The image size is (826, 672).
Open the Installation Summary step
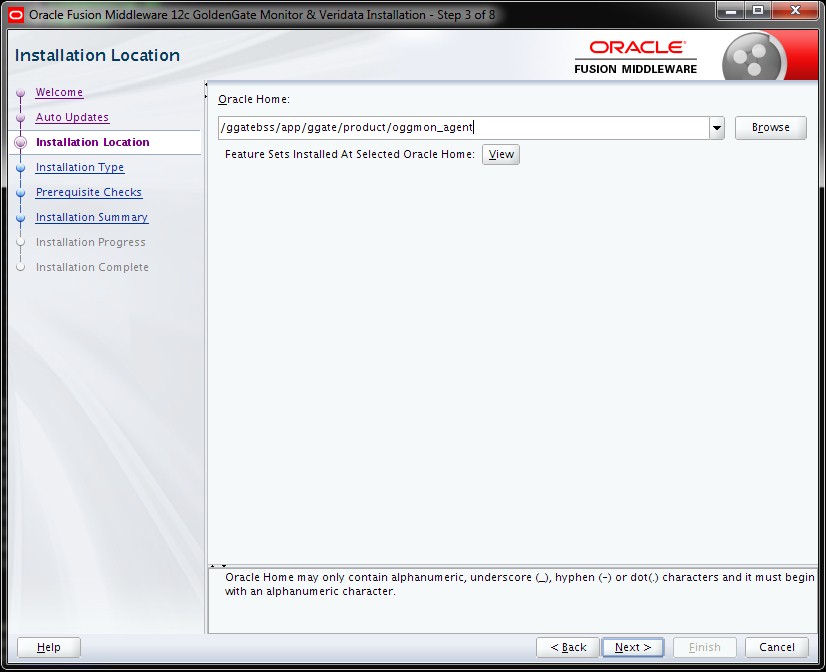coord(92,217)
